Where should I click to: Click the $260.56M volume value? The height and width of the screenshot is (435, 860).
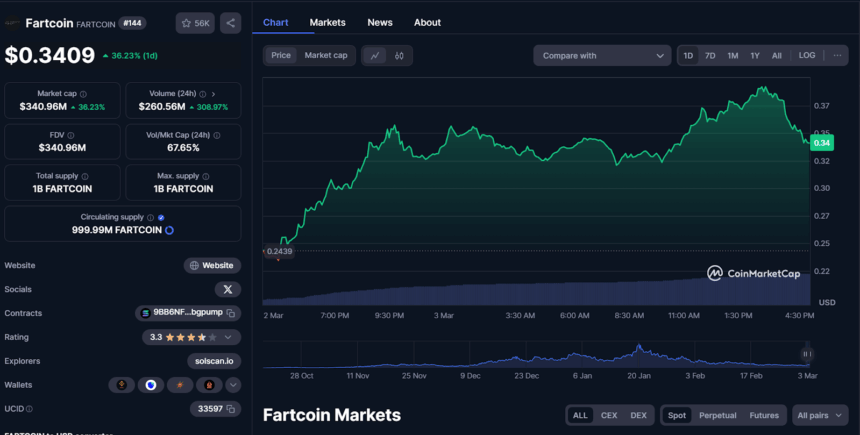tap(162, 107)
